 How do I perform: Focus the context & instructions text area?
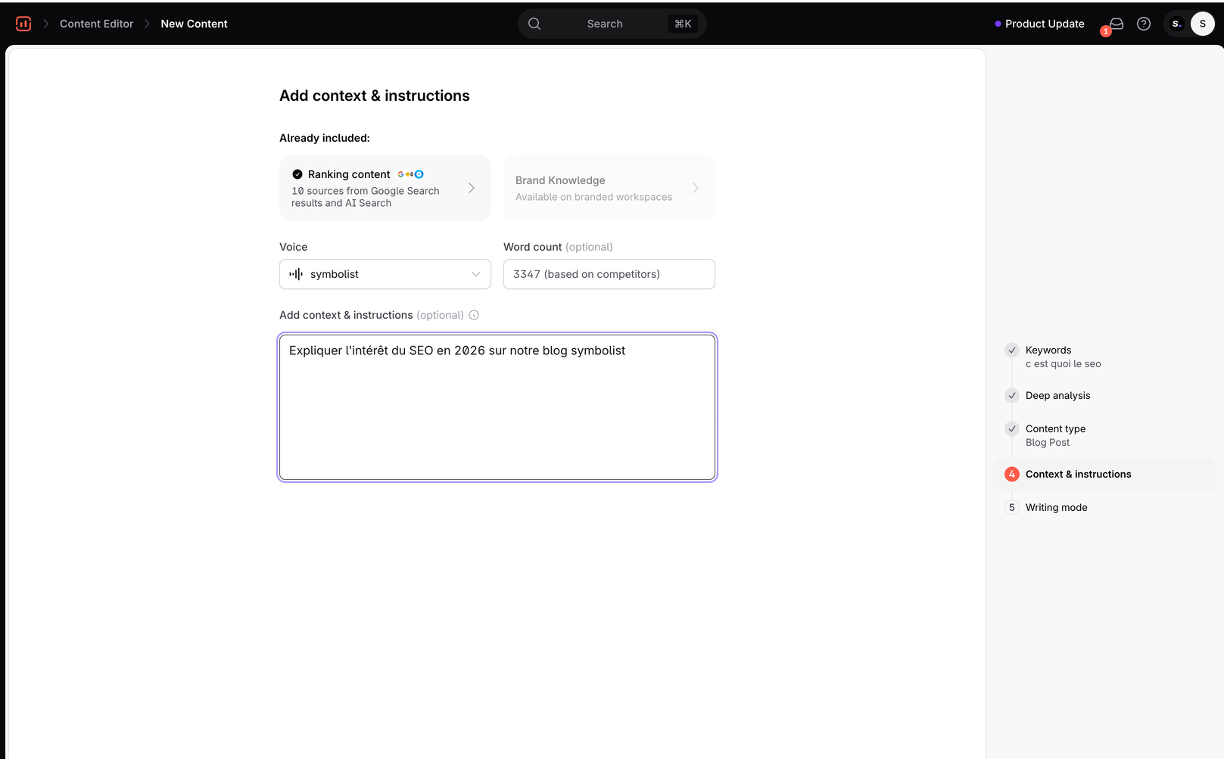click(497, 408)
